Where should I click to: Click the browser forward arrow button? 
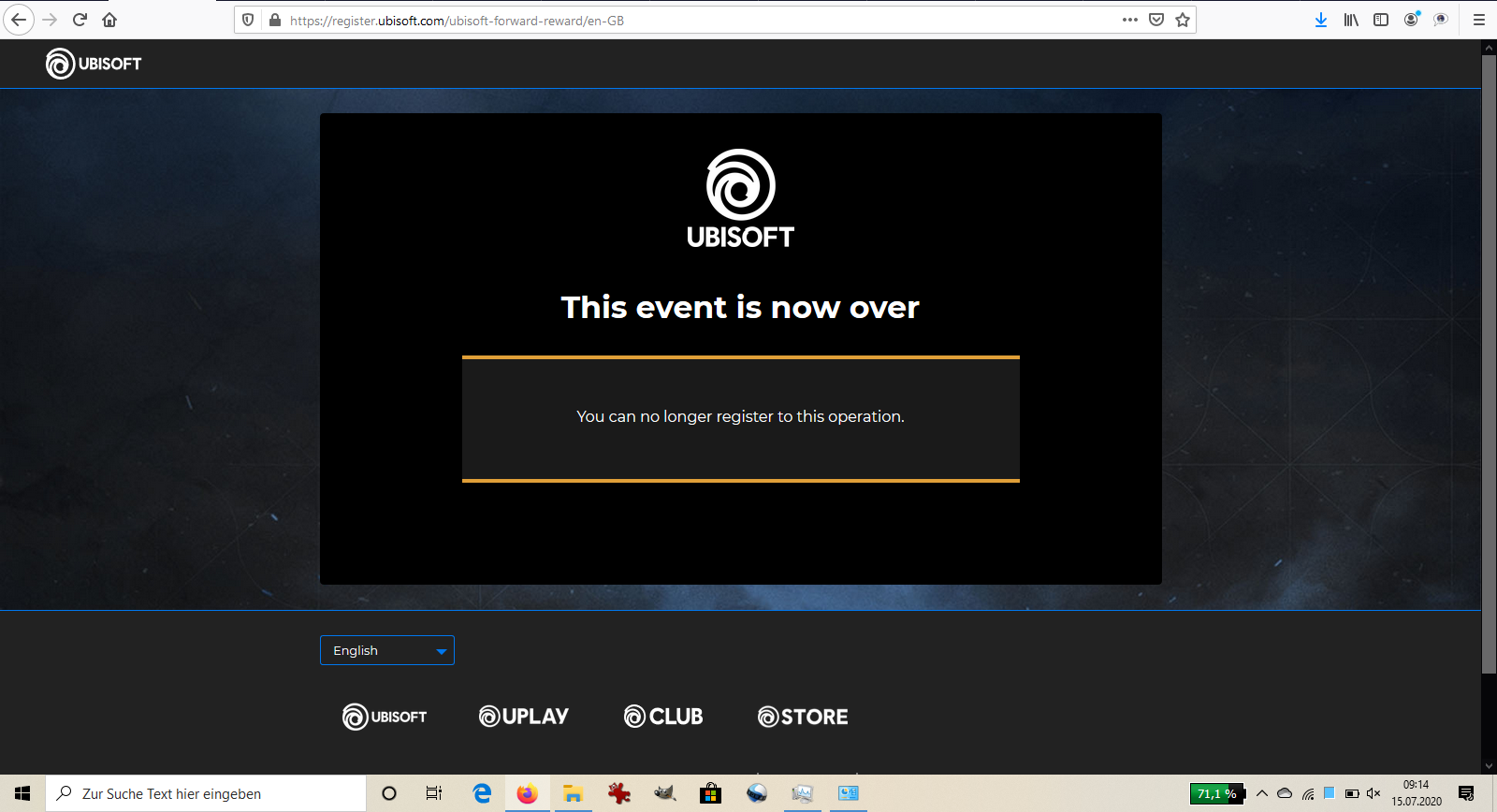click(x=50, y=20)
